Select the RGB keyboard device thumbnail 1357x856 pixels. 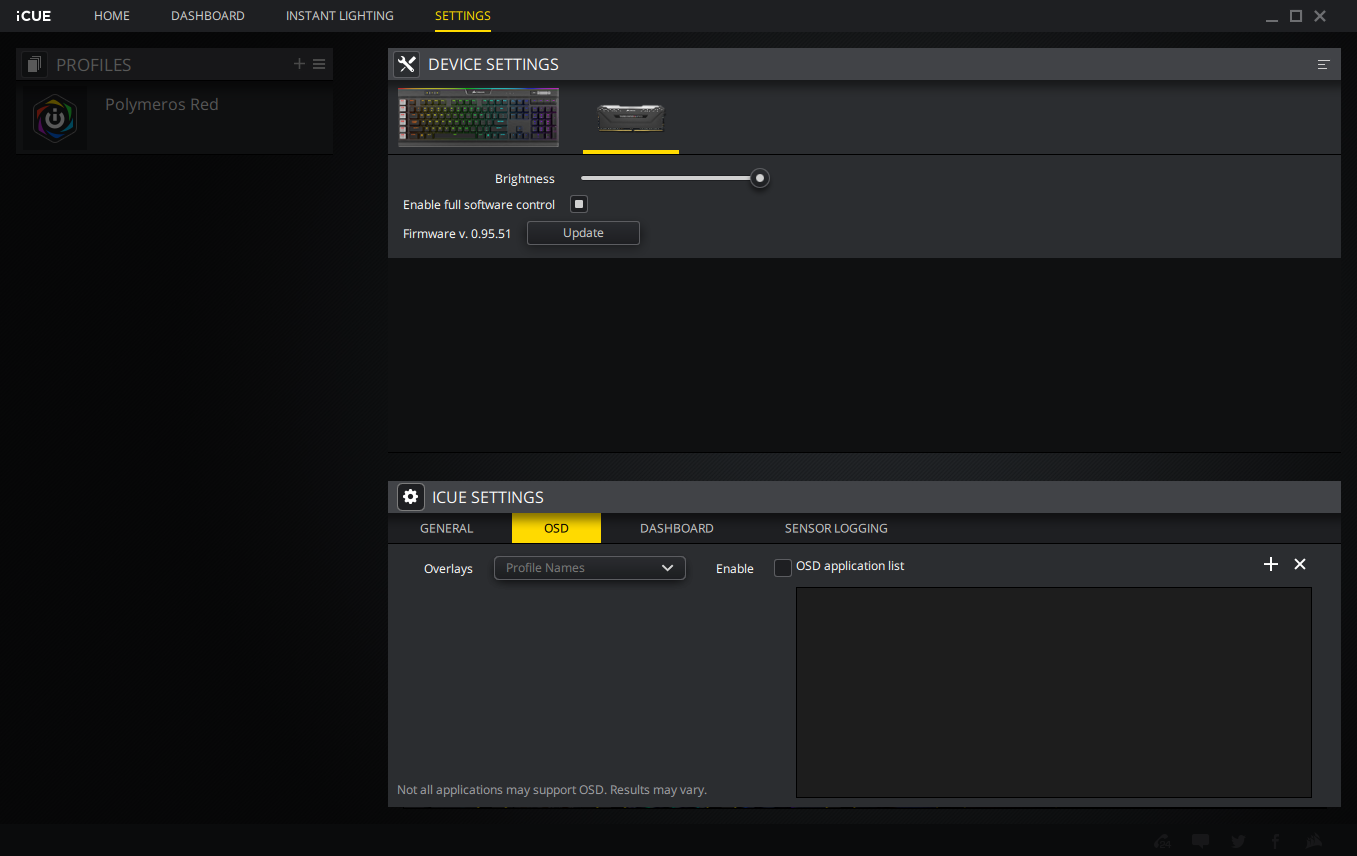point(478,117)
